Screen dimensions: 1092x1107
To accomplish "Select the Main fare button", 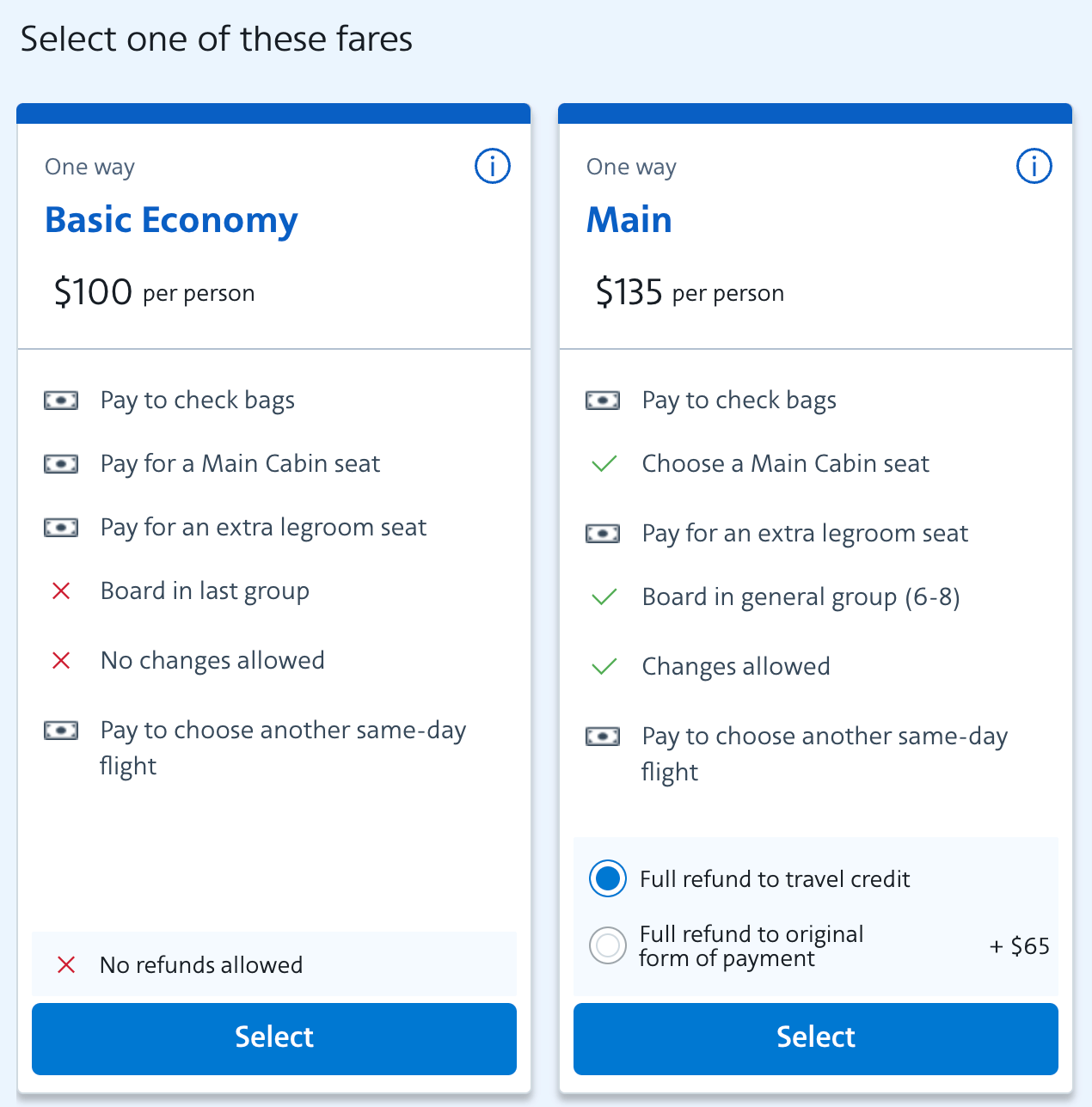I will pyautogui.click(x=816, y=1038).
